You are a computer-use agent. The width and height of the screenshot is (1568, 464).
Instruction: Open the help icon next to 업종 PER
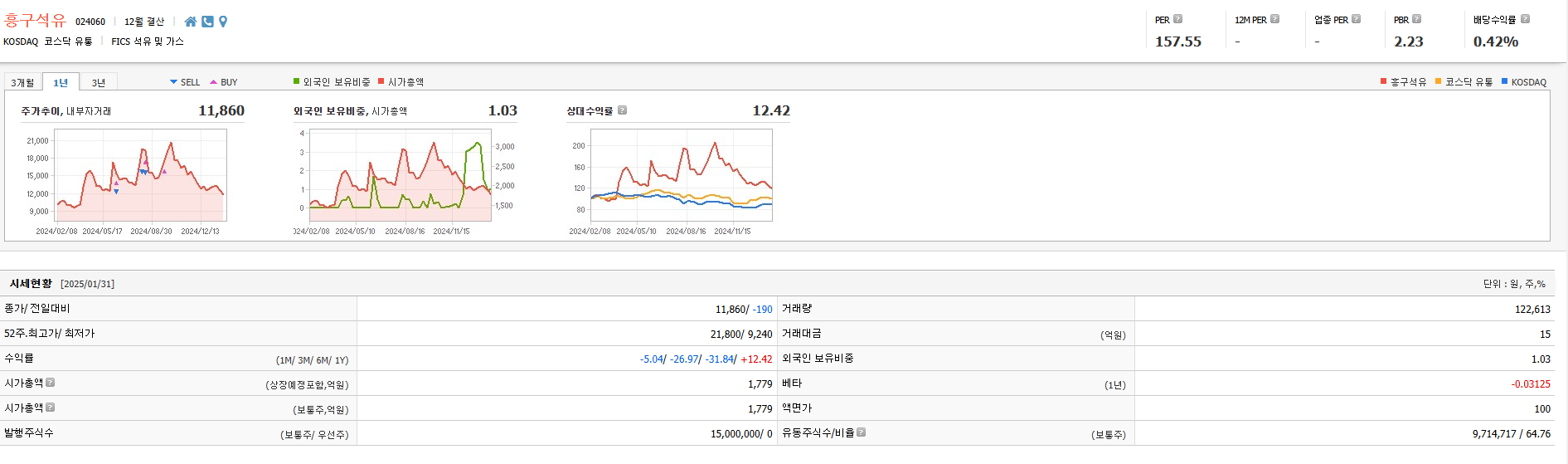pyautogui.click(x=1356, y=19)
